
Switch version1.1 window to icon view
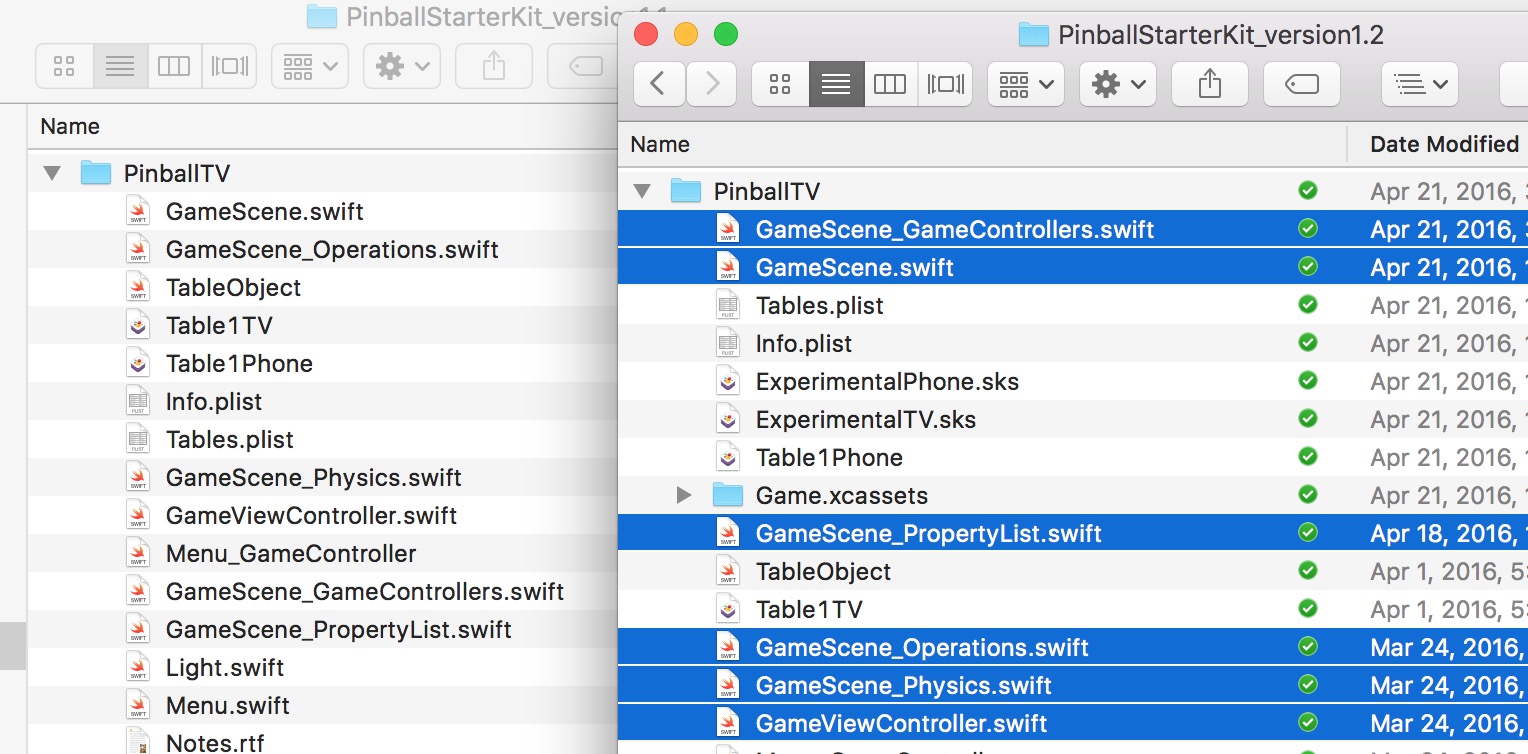coord(64,66)
